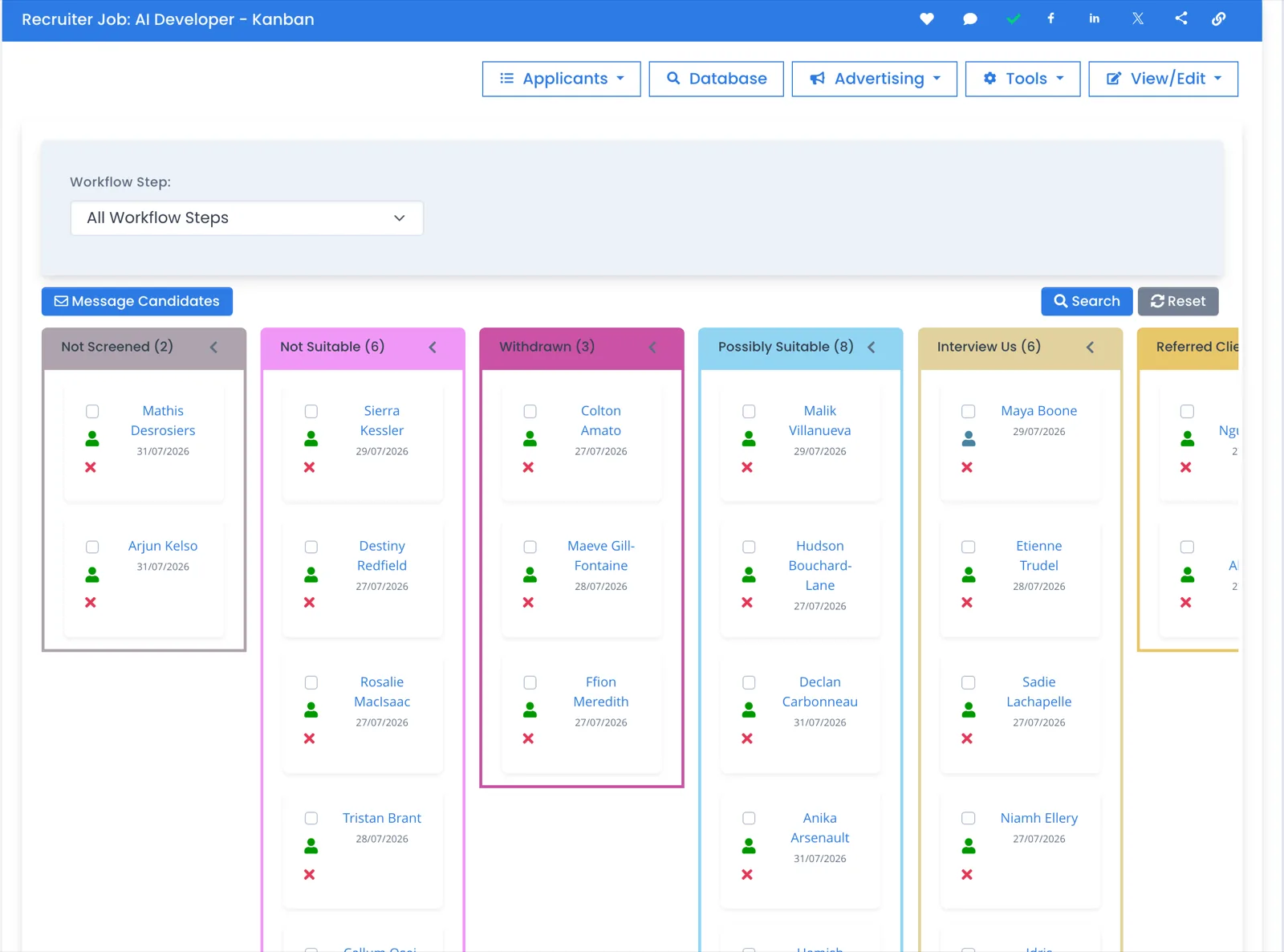This screenshot has height=952, width=1284.
Task: Open the Database page
Action: coord(717,79)
